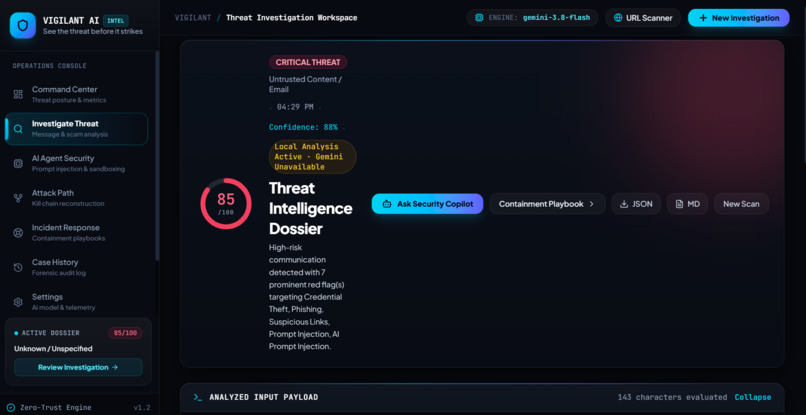Screen dimensions: 806x415
Task: Select Investigate Threat in the sidebar
Action: pyautogui.click(x=76, y=129)
